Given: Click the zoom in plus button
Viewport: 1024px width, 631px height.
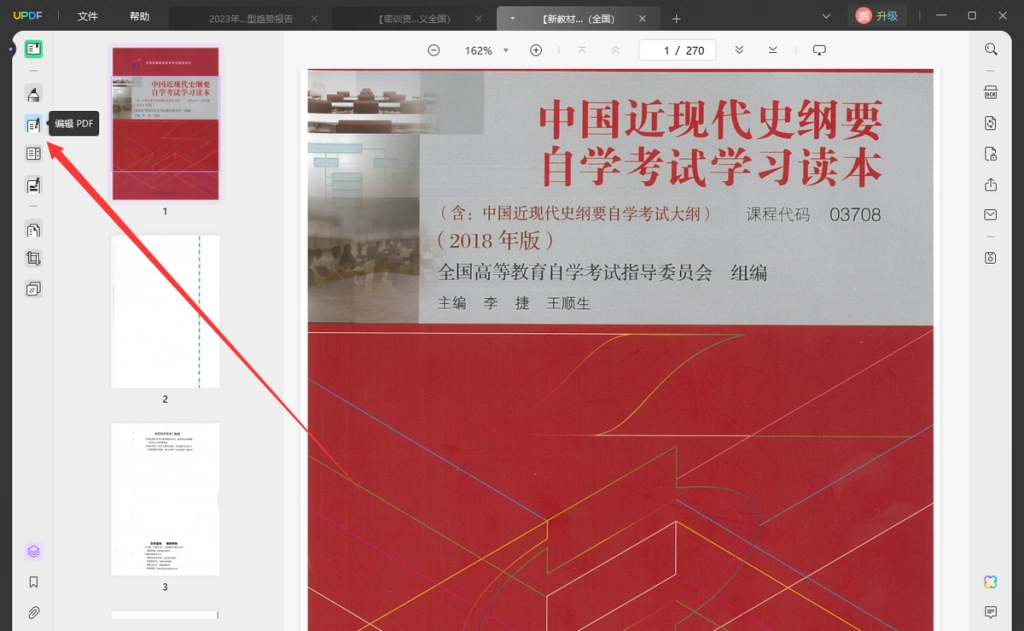Looking at the screenshot, I should 536,50.
